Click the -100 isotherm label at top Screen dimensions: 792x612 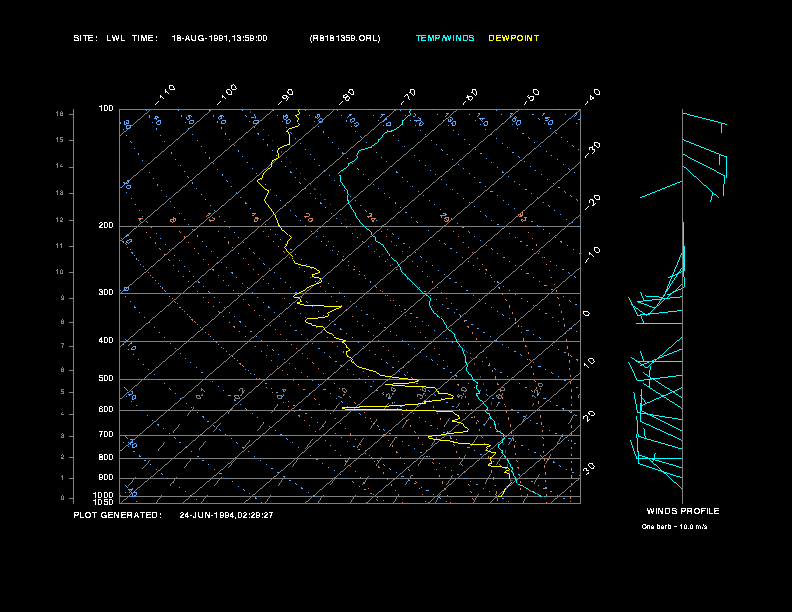(227, 95)
